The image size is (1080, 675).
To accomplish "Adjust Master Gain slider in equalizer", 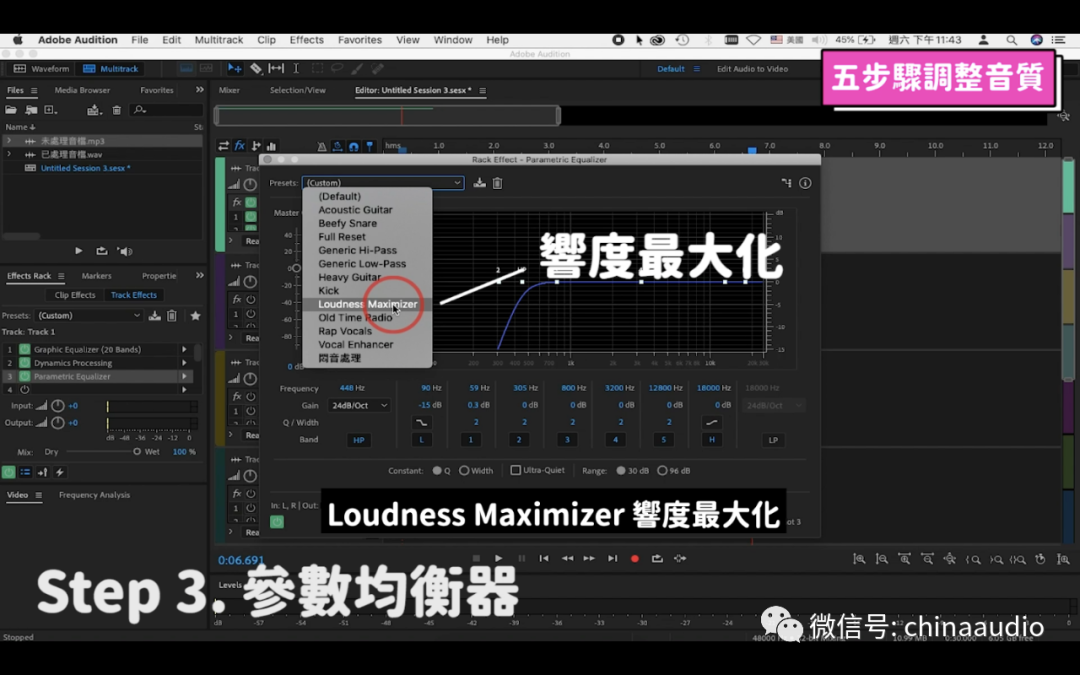I will 296,268.
